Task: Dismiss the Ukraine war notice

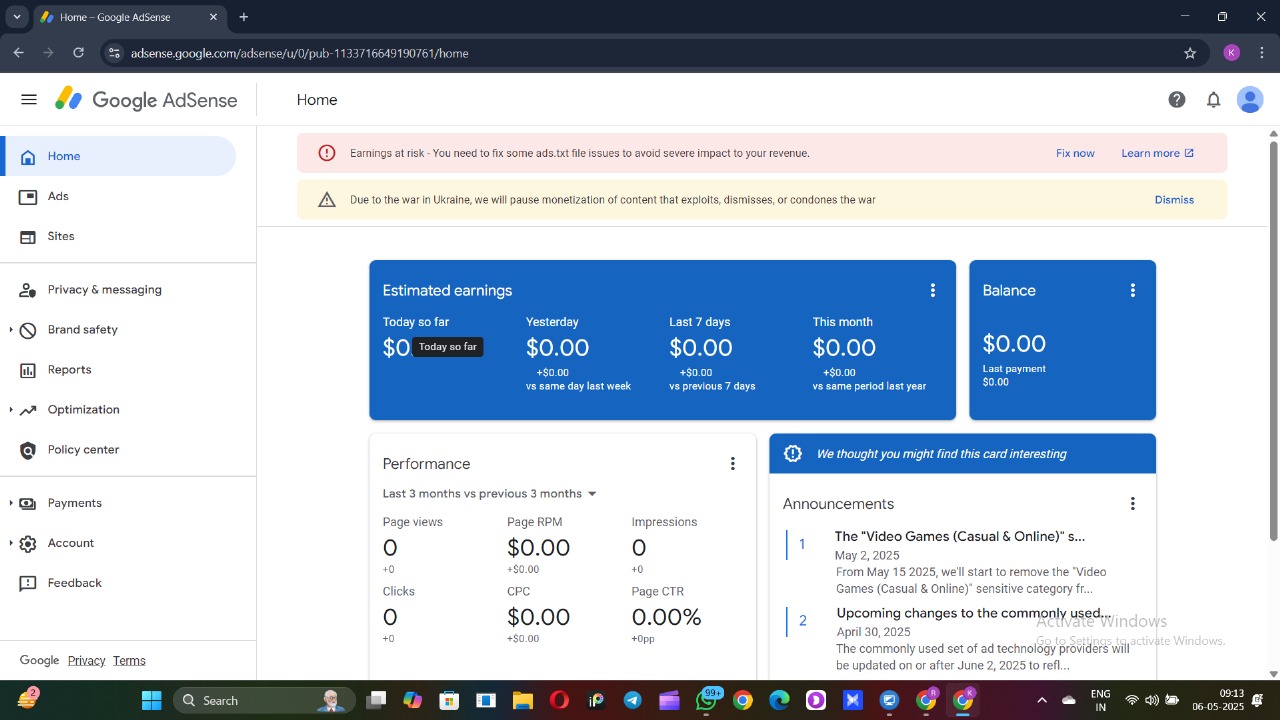Action: point(1174,200)
